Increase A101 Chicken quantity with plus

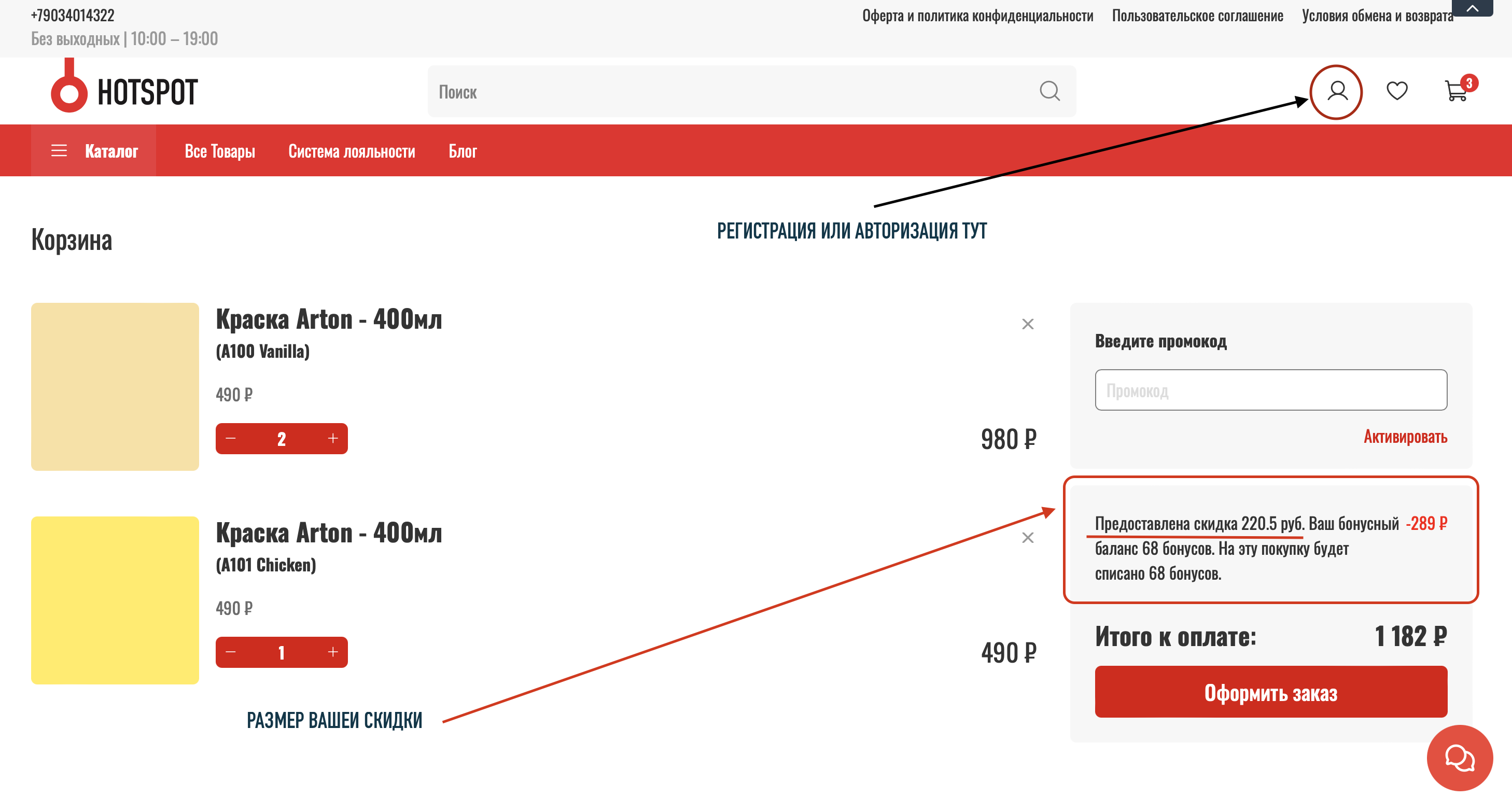pos(333,652)
